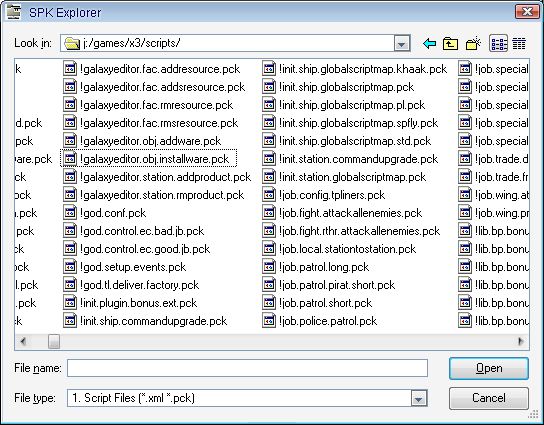The image size is (544, 425).
Task: Click icon of !galaxyeditor.station.rmproduct.pck
Action: point(70,195)
